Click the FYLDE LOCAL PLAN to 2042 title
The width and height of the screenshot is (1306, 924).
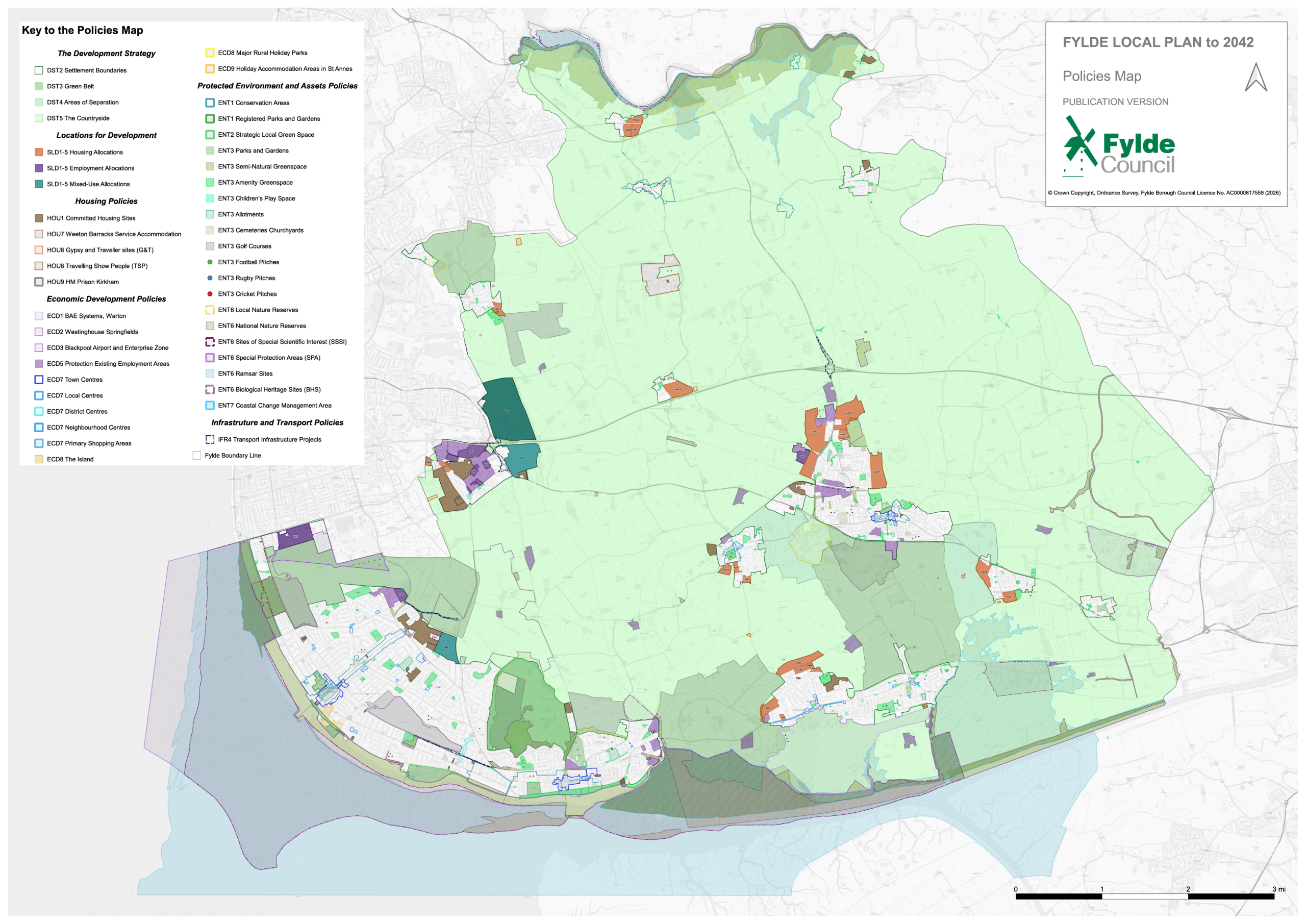coord(1158,42)
